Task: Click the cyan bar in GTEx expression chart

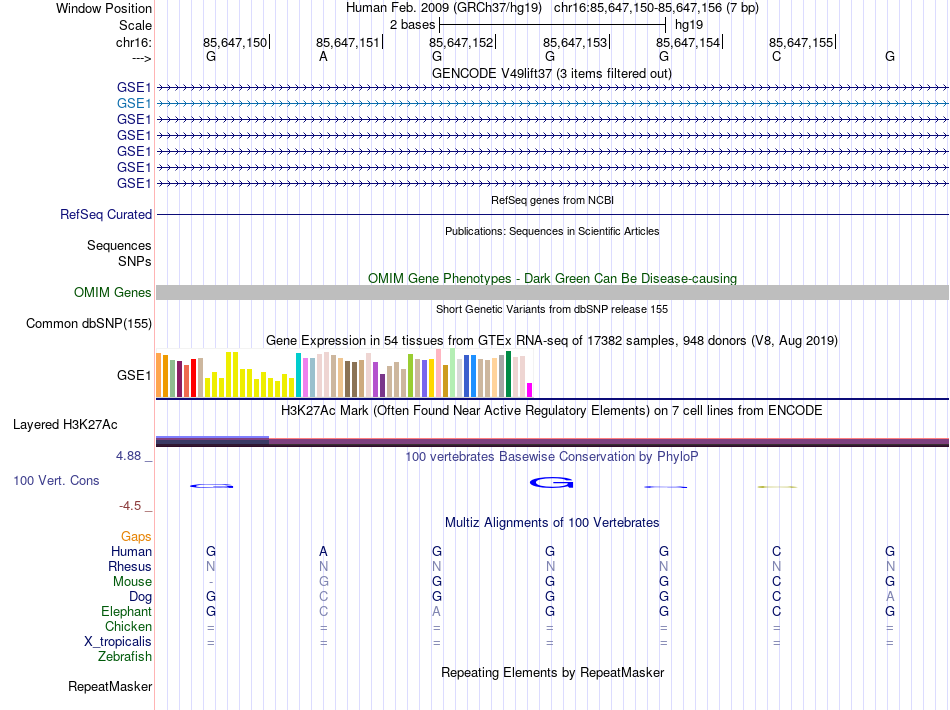Action: (298, 375)
